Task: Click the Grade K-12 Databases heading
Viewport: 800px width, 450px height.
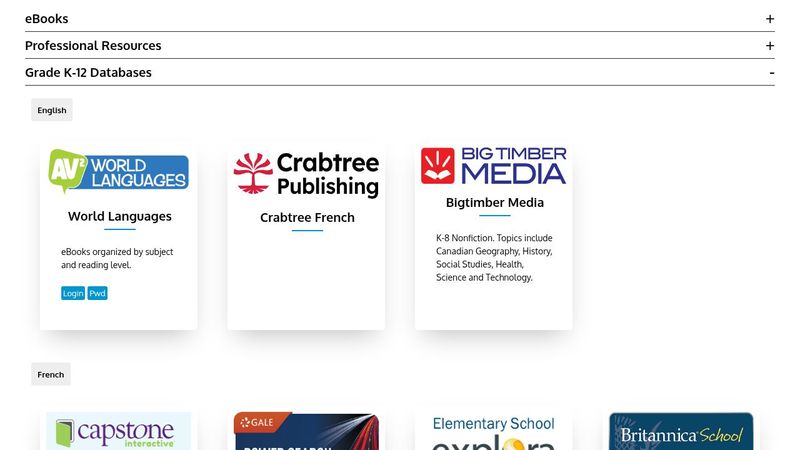Action: [x=88, y=73]
